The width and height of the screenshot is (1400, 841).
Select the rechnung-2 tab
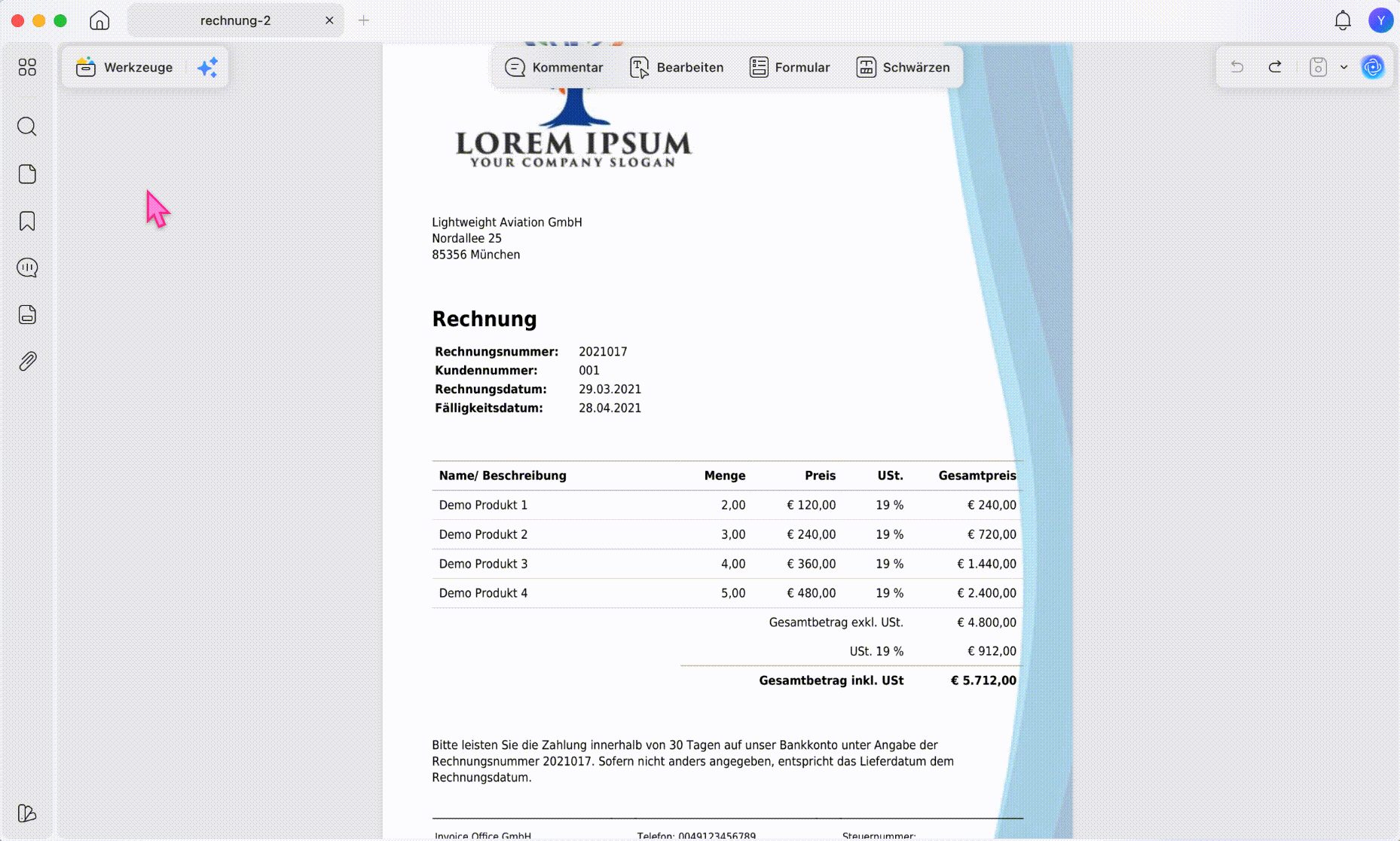tap(235, 20)
